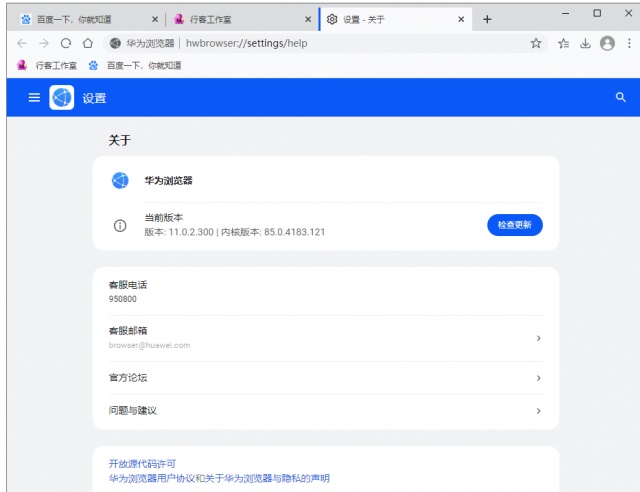The image size is (640, 492).
Task: Click the info icon beside current version
Action: (x=120, y=225)
